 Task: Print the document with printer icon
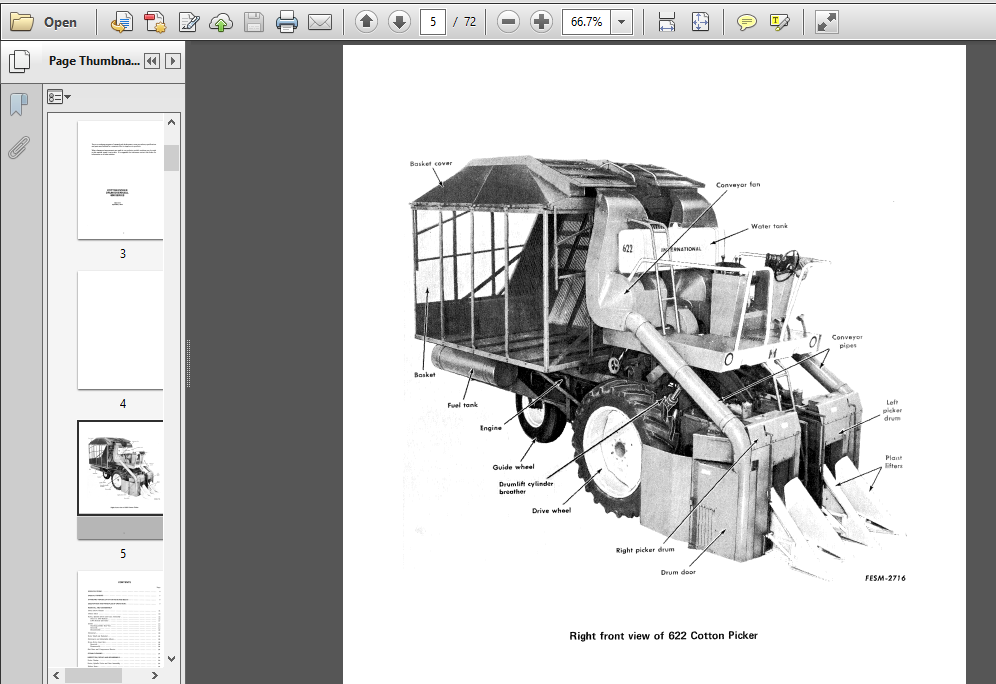[286, 22]
